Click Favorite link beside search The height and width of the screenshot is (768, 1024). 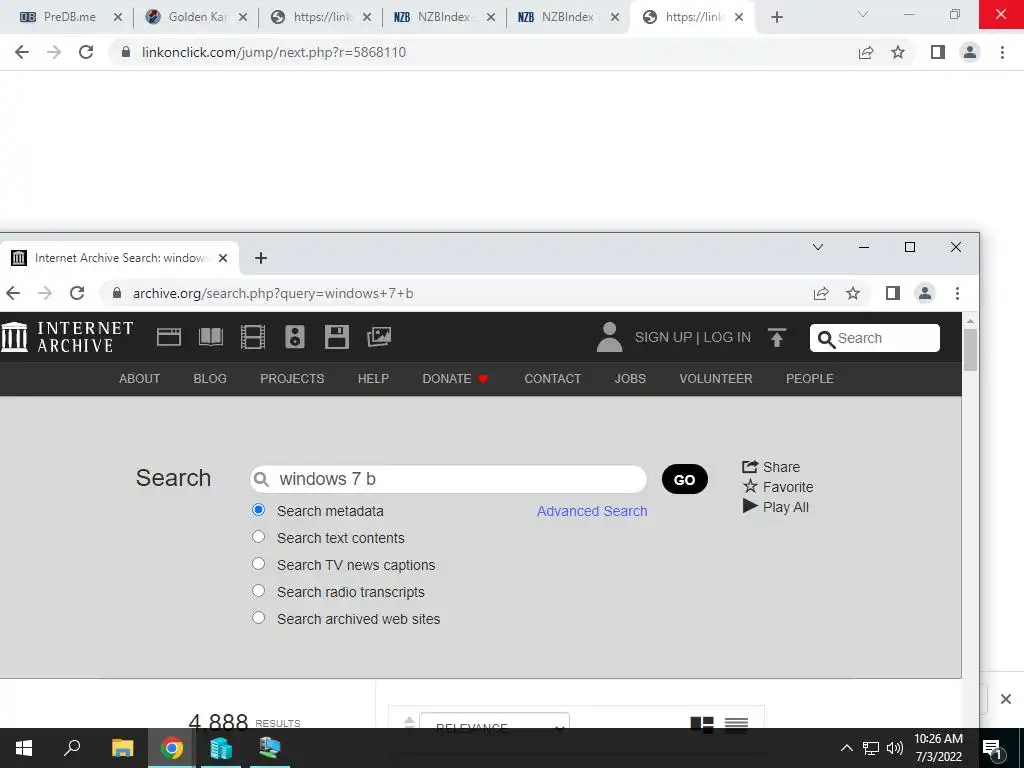coord(778,487)
